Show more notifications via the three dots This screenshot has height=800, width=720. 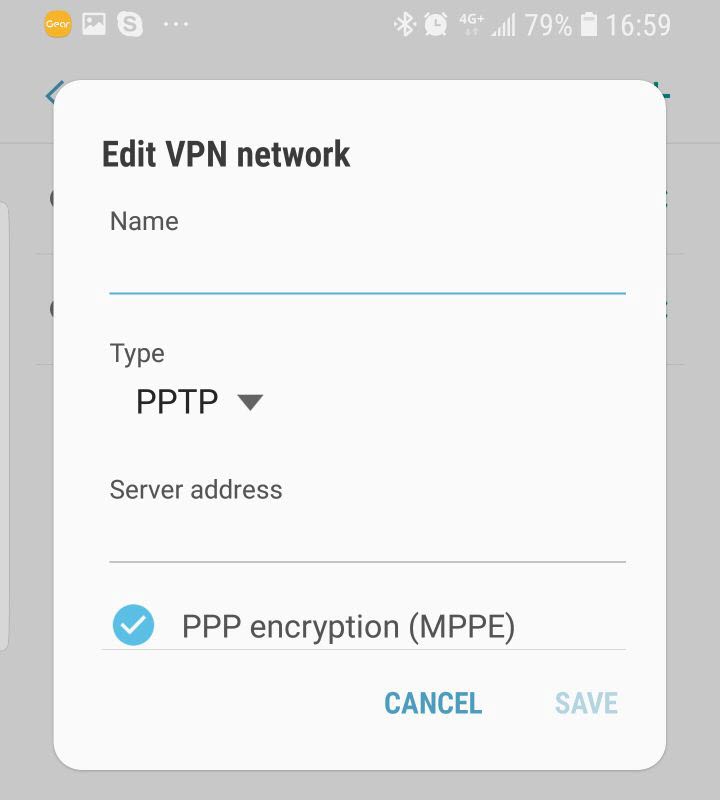coord(176,24)
